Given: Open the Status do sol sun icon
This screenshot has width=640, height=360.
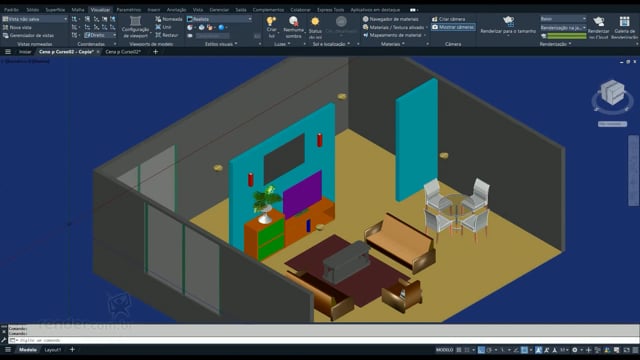Looking at the screenshot, I should point(315,21).
